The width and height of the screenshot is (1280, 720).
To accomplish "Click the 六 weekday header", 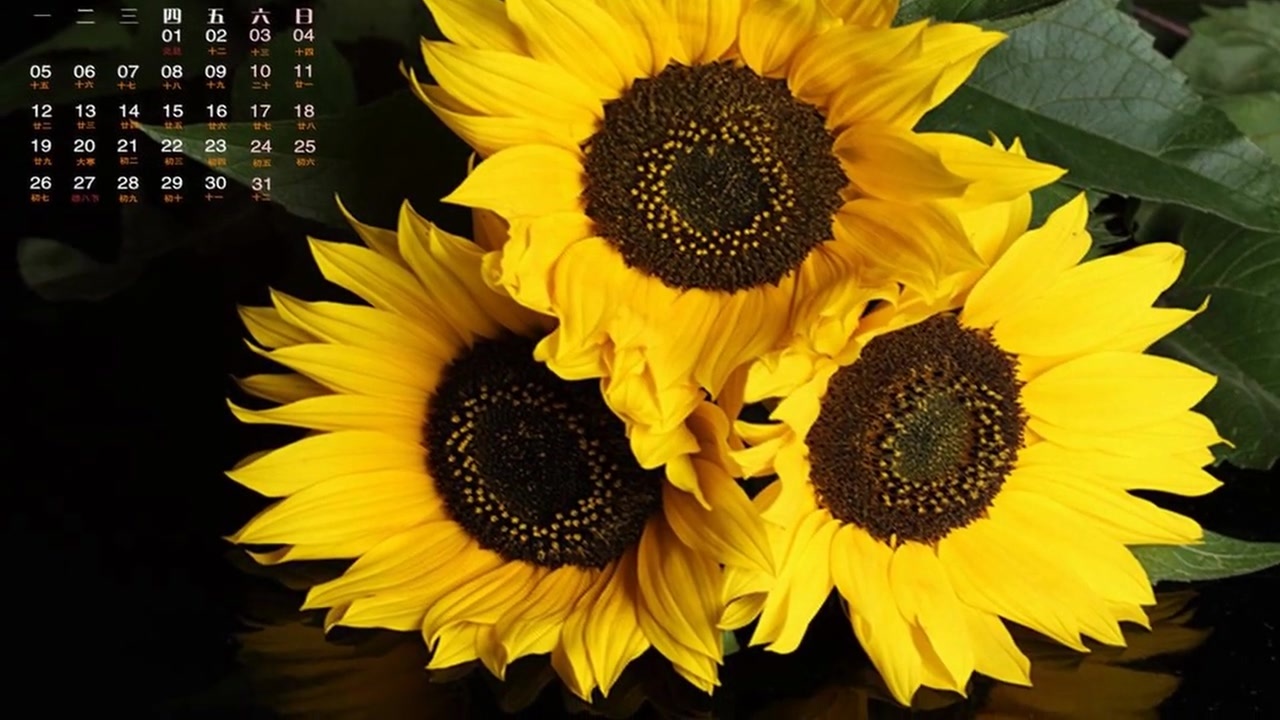I will (260, 16).
